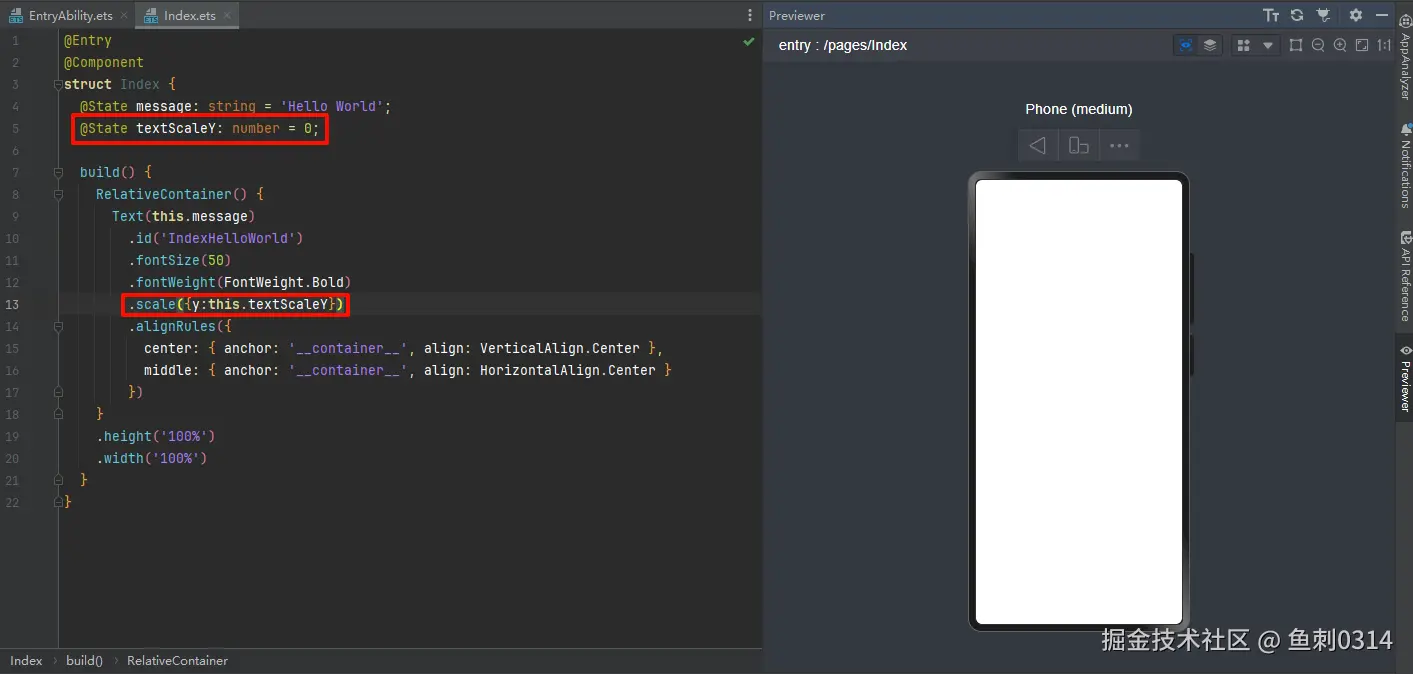
Task: Click .width('100%') on line 20
Action: pyautogui.click(x=152, y=458)
